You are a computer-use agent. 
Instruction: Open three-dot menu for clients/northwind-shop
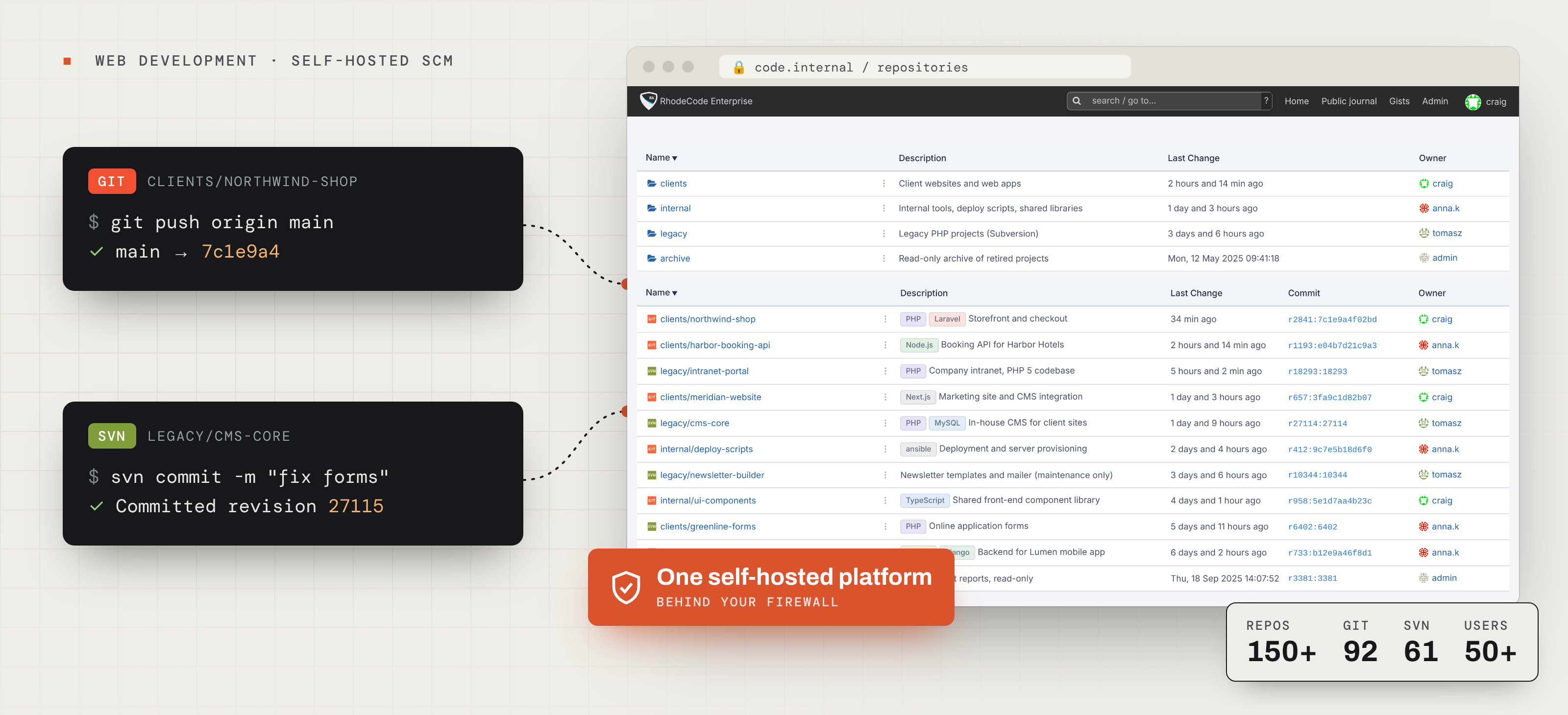[885, 319]
